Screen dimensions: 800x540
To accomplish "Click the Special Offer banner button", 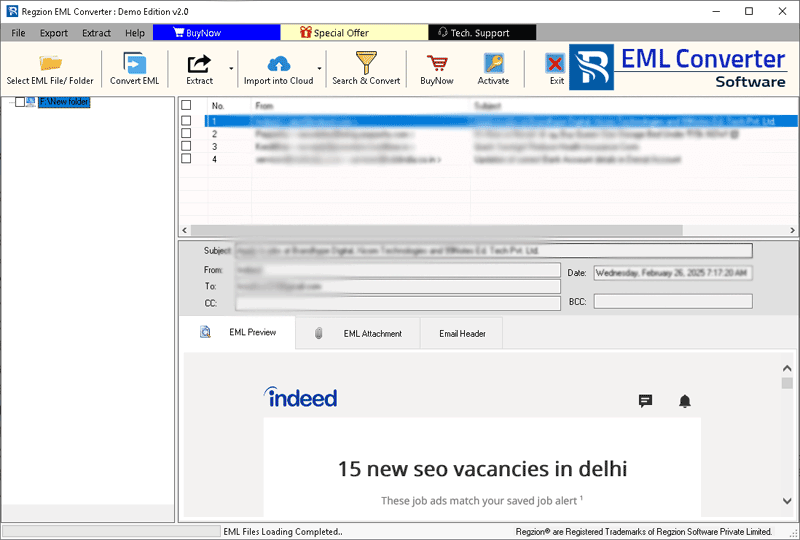I will pos(354,33).
